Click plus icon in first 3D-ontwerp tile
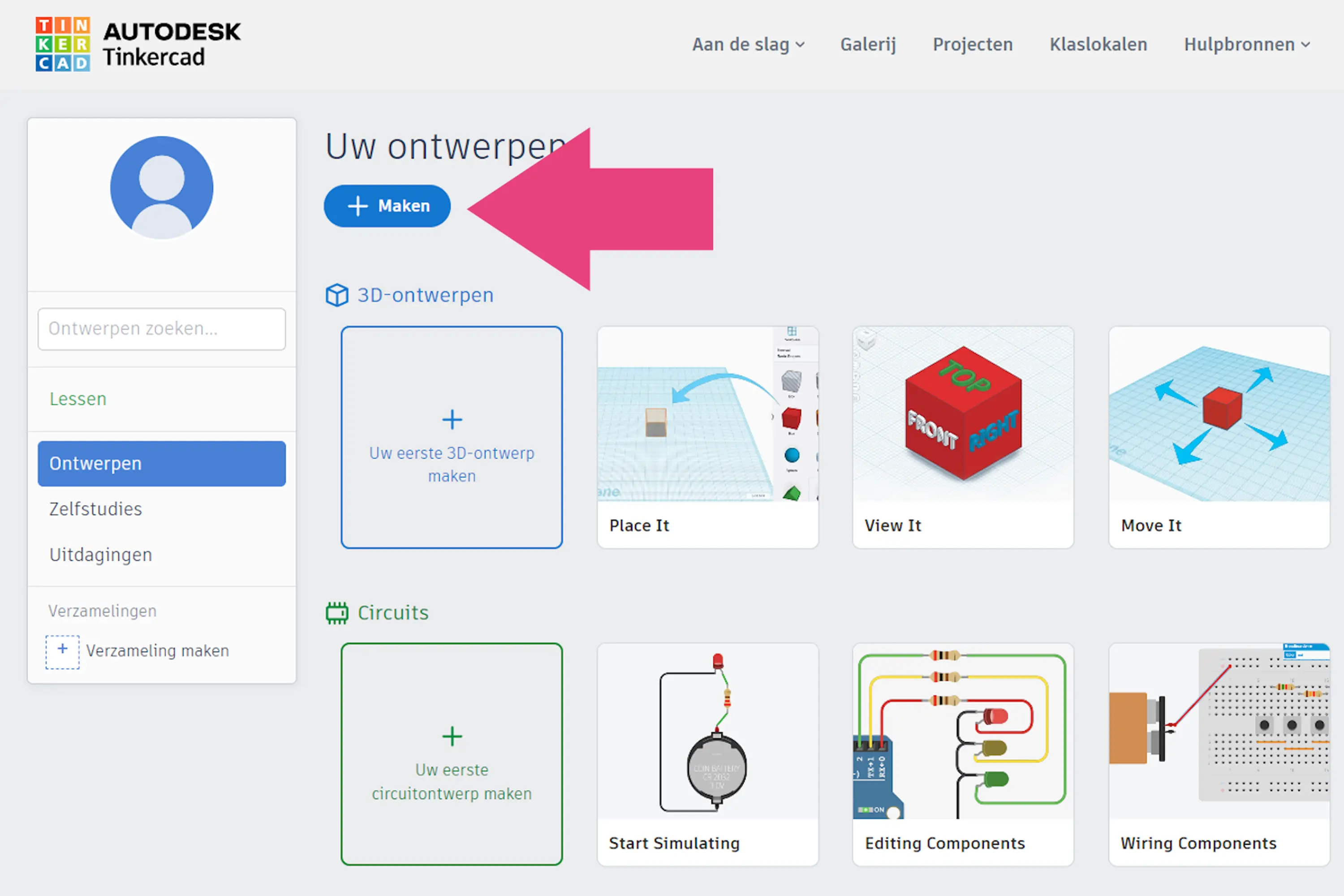Viewport: 1344px width, 896px height. pos(452,420)
